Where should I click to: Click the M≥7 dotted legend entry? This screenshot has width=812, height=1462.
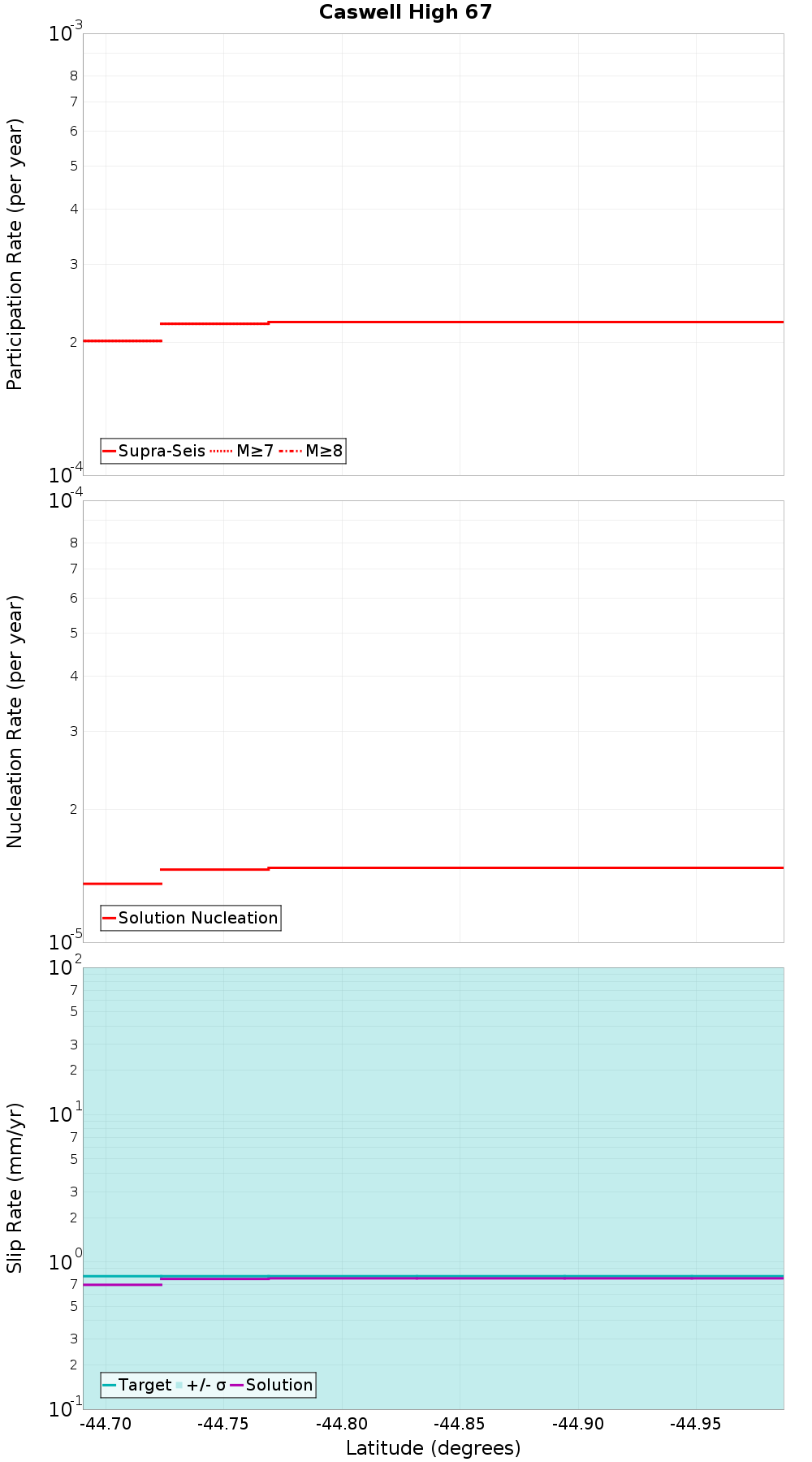point(242,451)
